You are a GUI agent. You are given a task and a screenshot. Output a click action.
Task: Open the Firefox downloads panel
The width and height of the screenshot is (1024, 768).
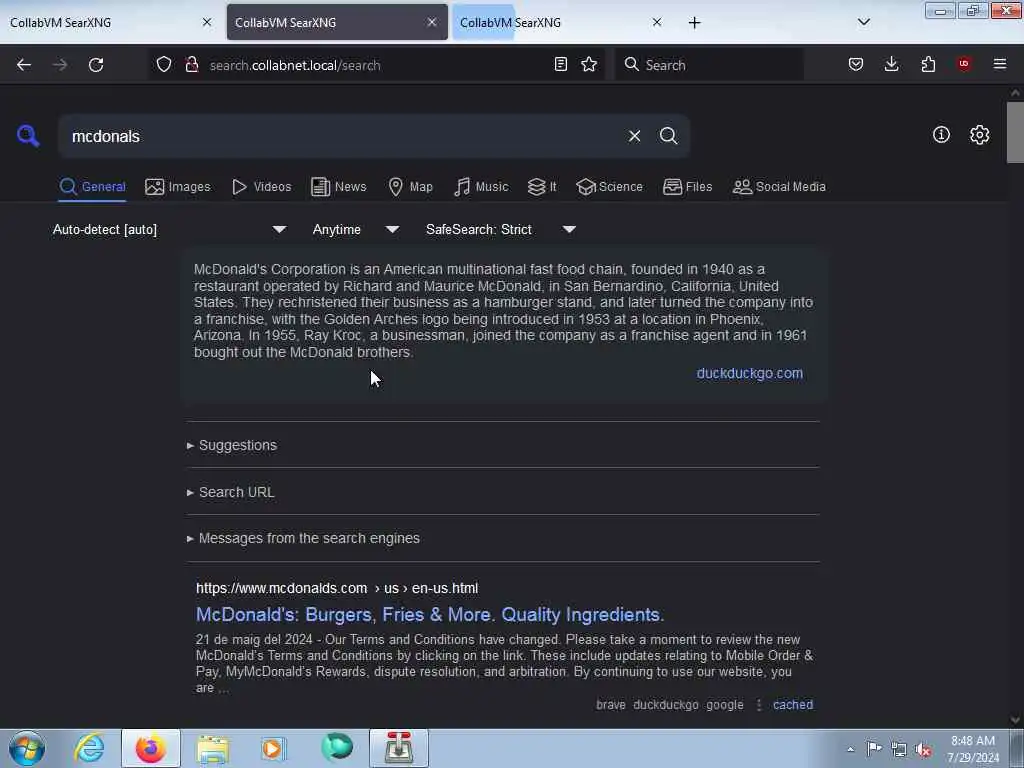coord(891,64)
